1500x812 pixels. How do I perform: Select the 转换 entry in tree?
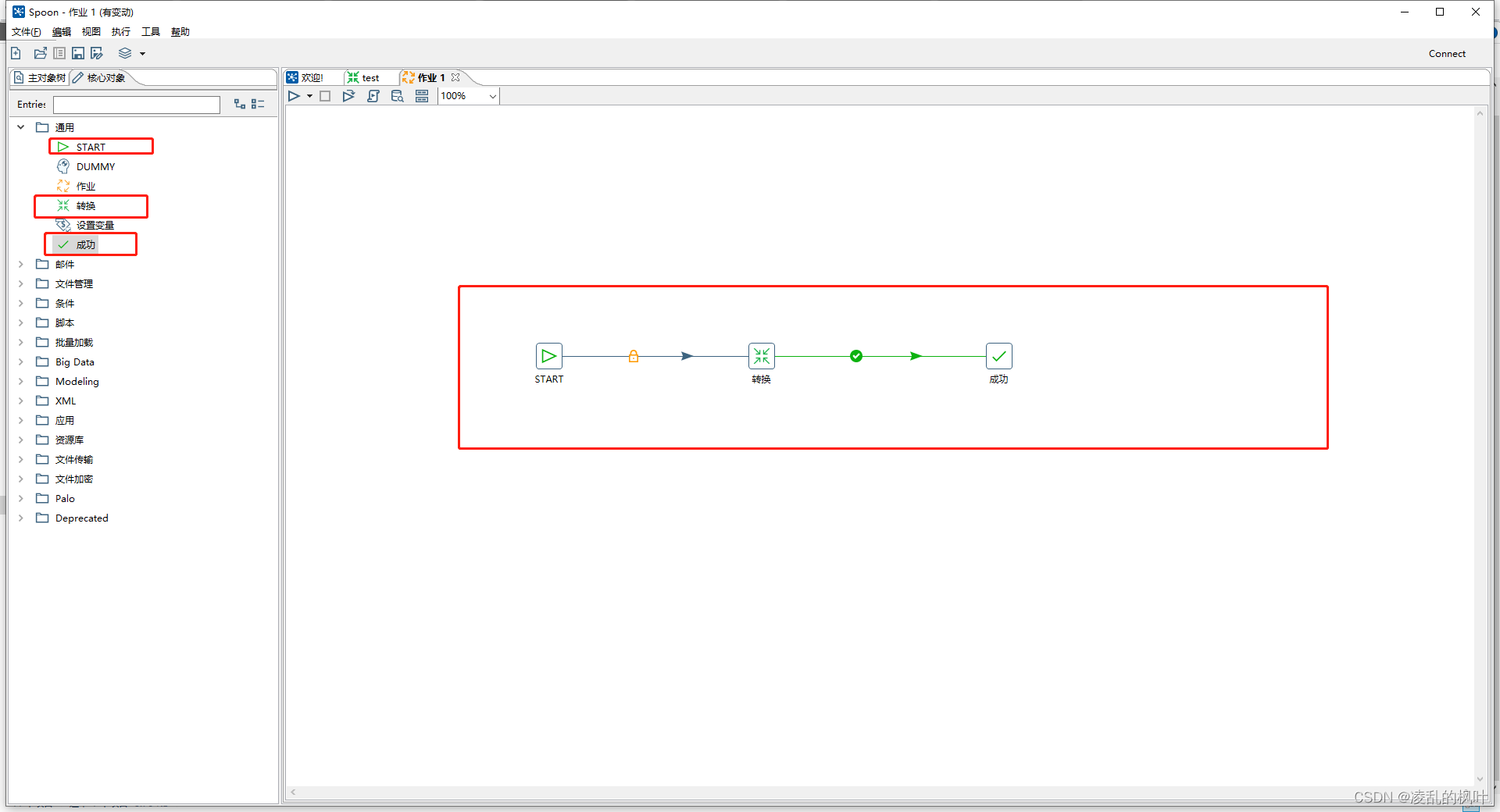[85, 205]
